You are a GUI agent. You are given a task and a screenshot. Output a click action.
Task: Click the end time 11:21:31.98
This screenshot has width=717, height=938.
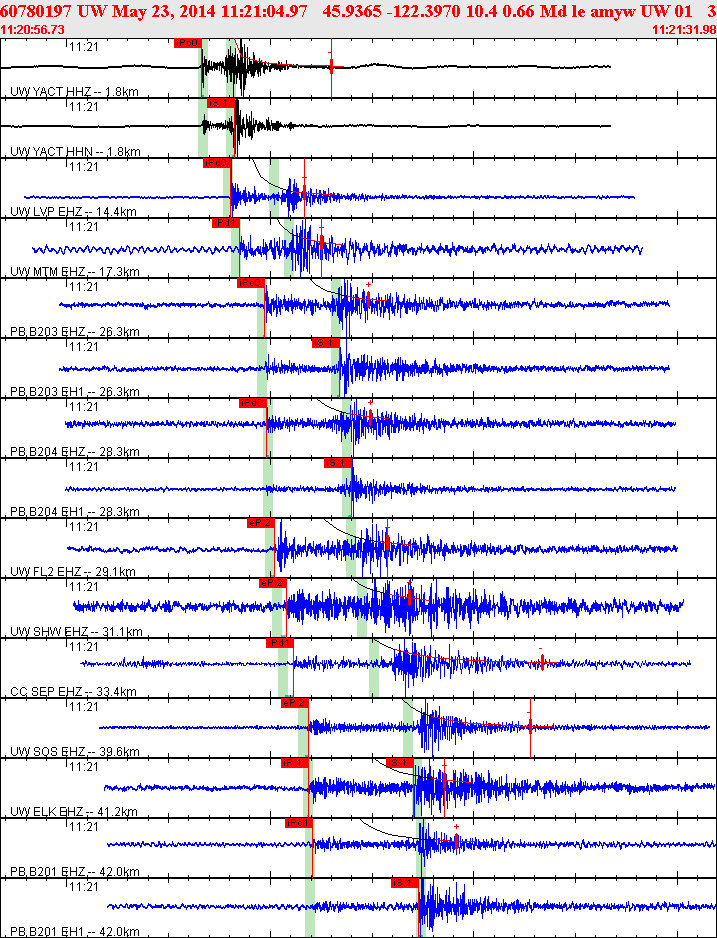[x=684, y=30]
